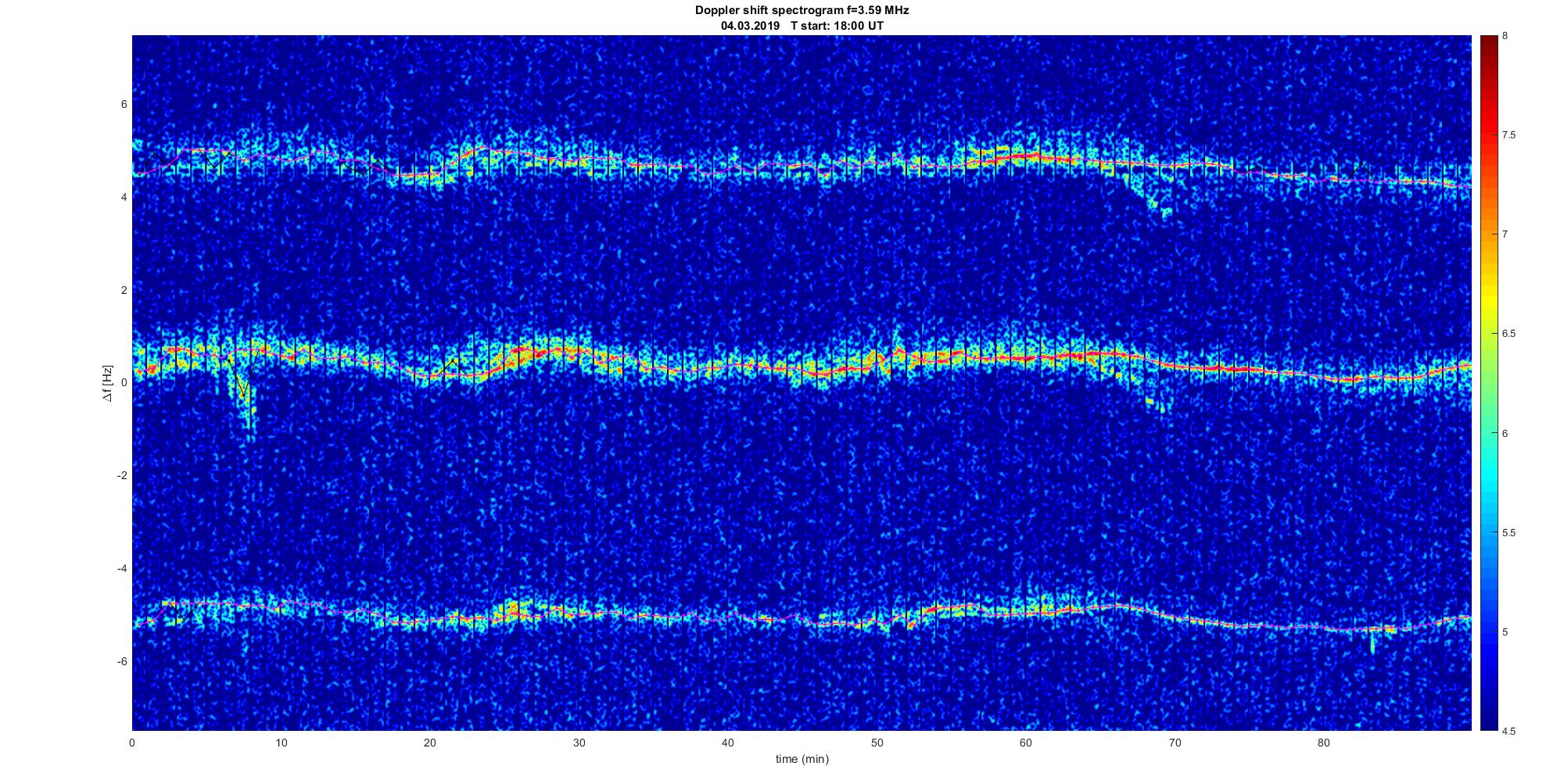Click the x-axis tick label '30'

pyautogui.click(x=579, y=743)
